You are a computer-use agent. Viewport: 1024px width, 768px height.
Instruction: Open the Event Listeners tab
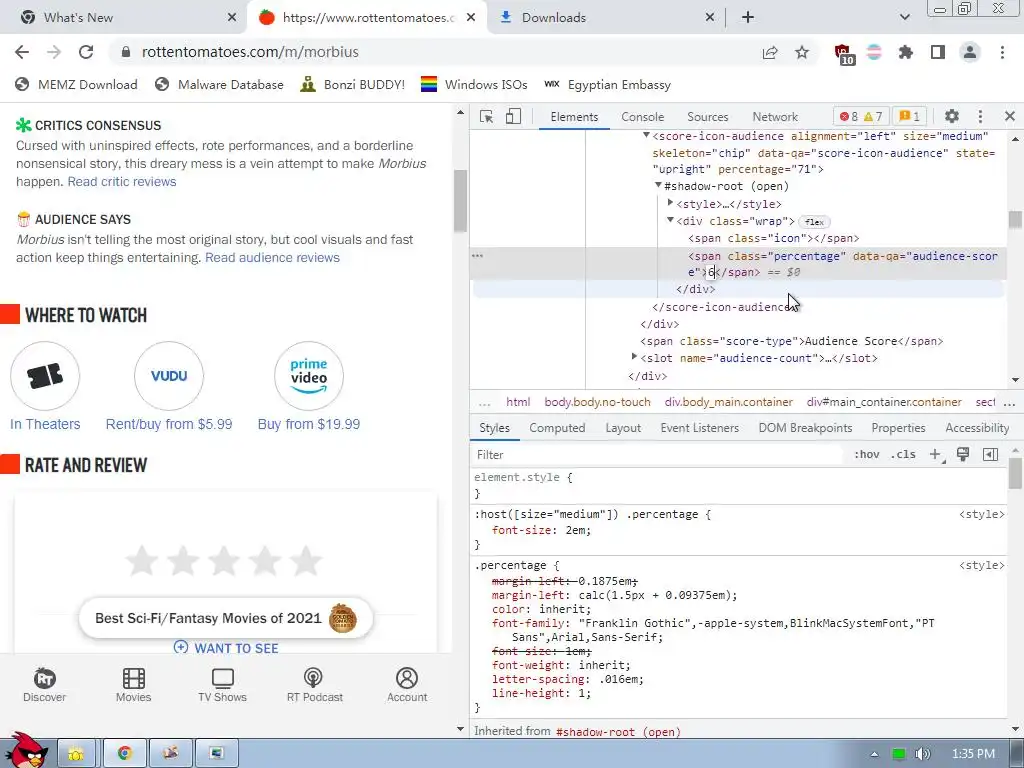699,428
